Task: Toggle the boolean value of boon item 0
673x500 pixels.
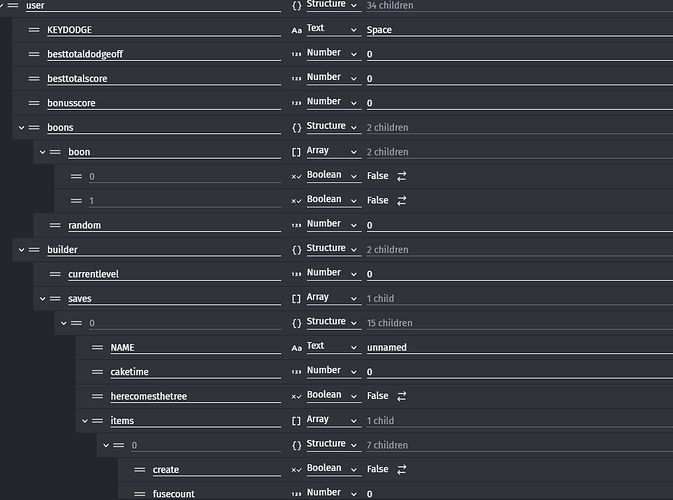Action: [x=401, y=176]
